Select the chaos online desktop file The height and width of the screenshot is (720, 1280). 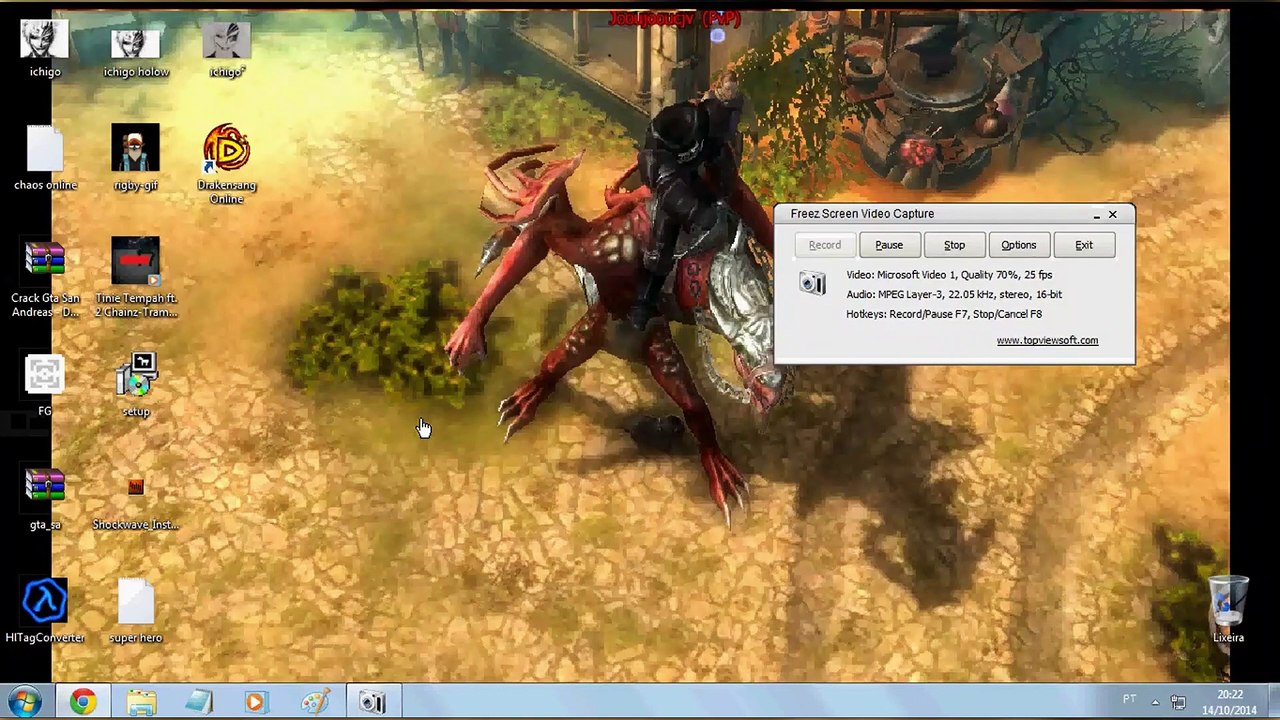pyautogui.click(x=45, y=158)
